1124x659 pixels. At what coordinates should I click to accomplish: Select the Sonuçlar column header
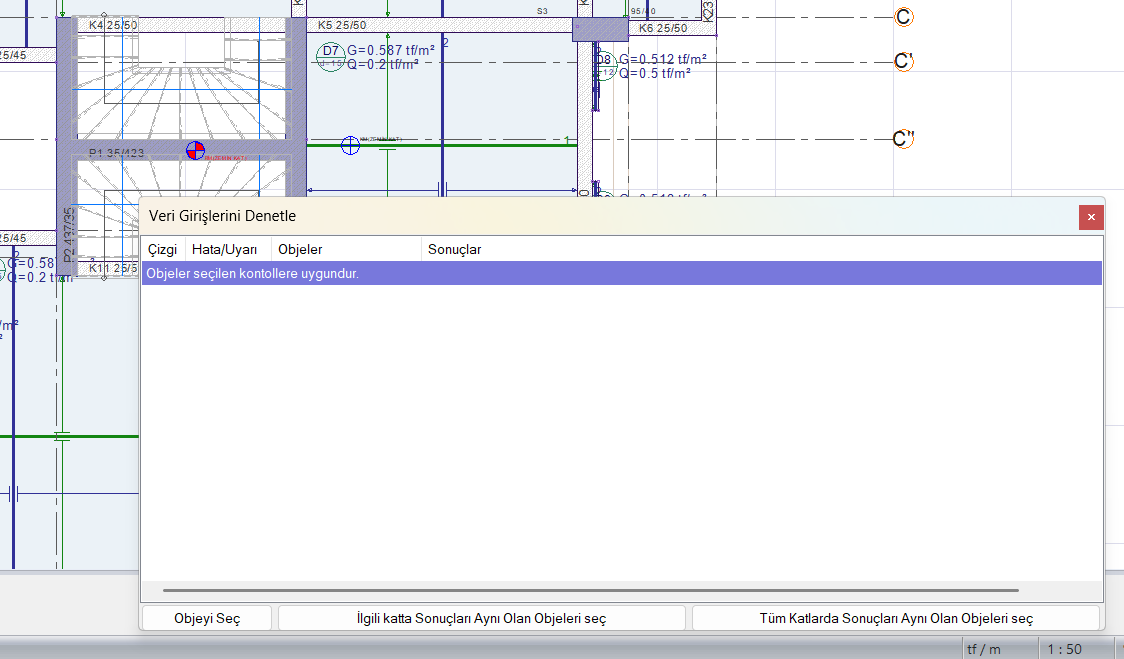pos(454,249)
